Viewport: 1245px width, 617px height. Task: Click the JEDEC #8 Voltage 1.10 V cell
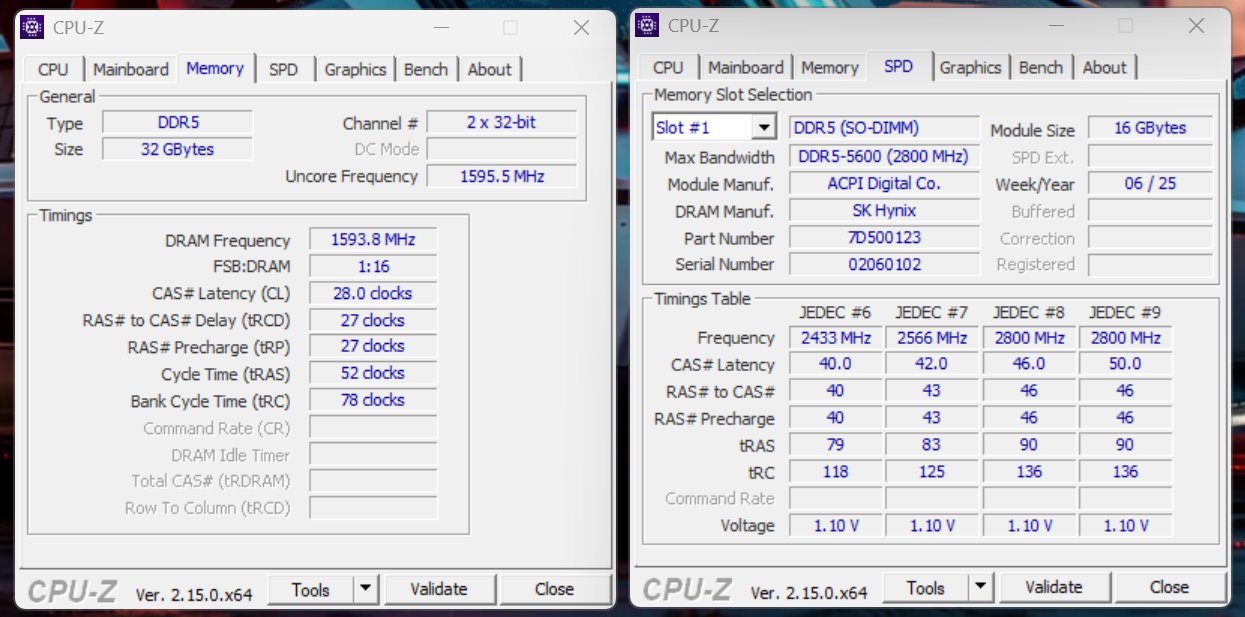click(x=1029, y=526)
